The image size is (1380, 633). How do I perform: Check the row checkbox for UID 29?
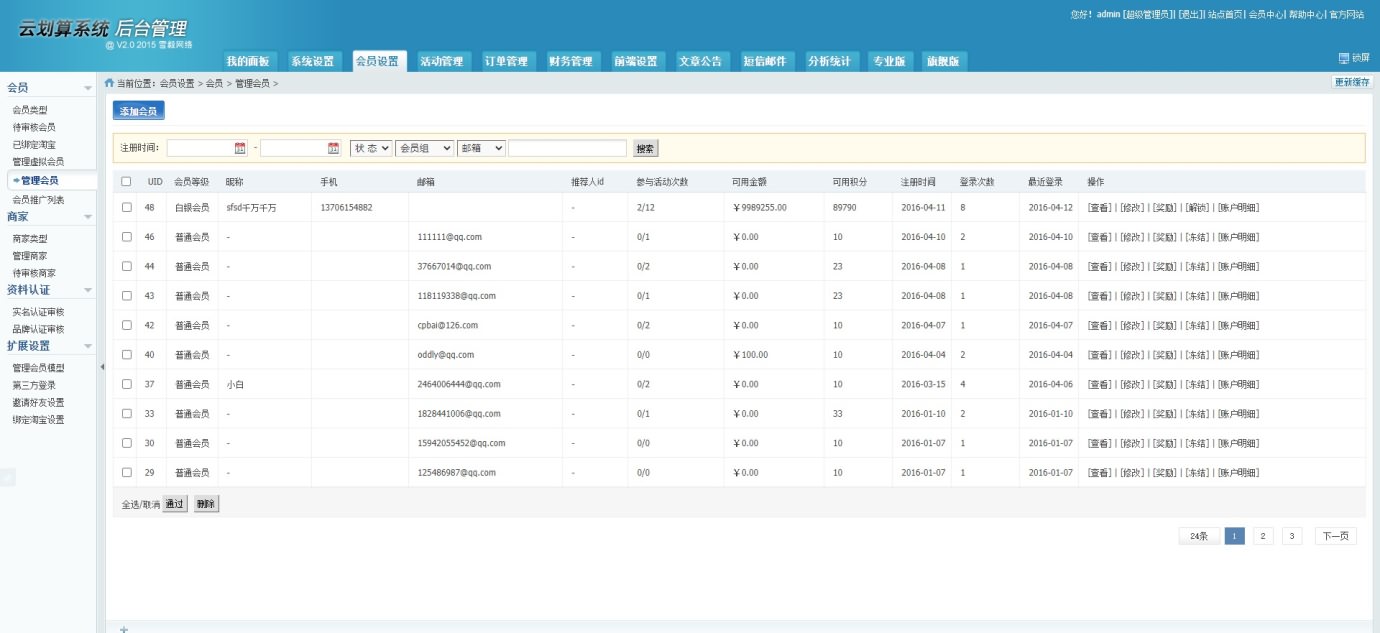(126, 472)
